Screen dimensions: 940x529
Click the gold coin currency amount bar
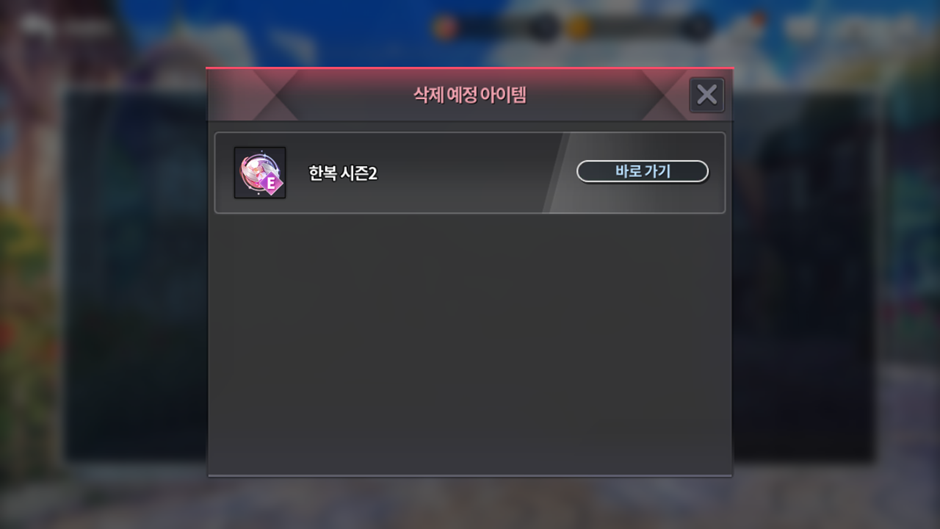click(638, 28)
